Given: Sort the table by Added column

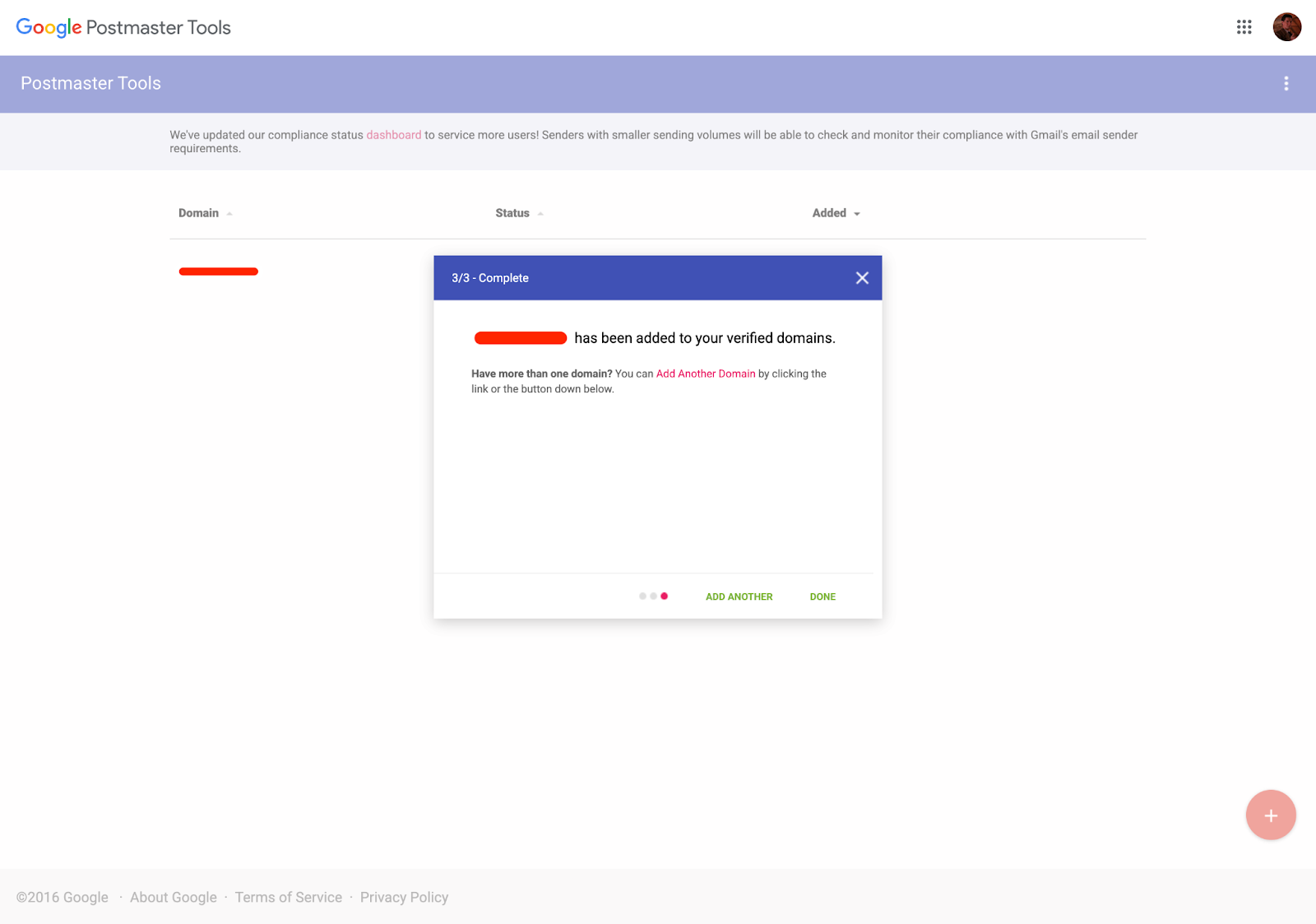Looking at the screenshot, I should click(836, 213).
